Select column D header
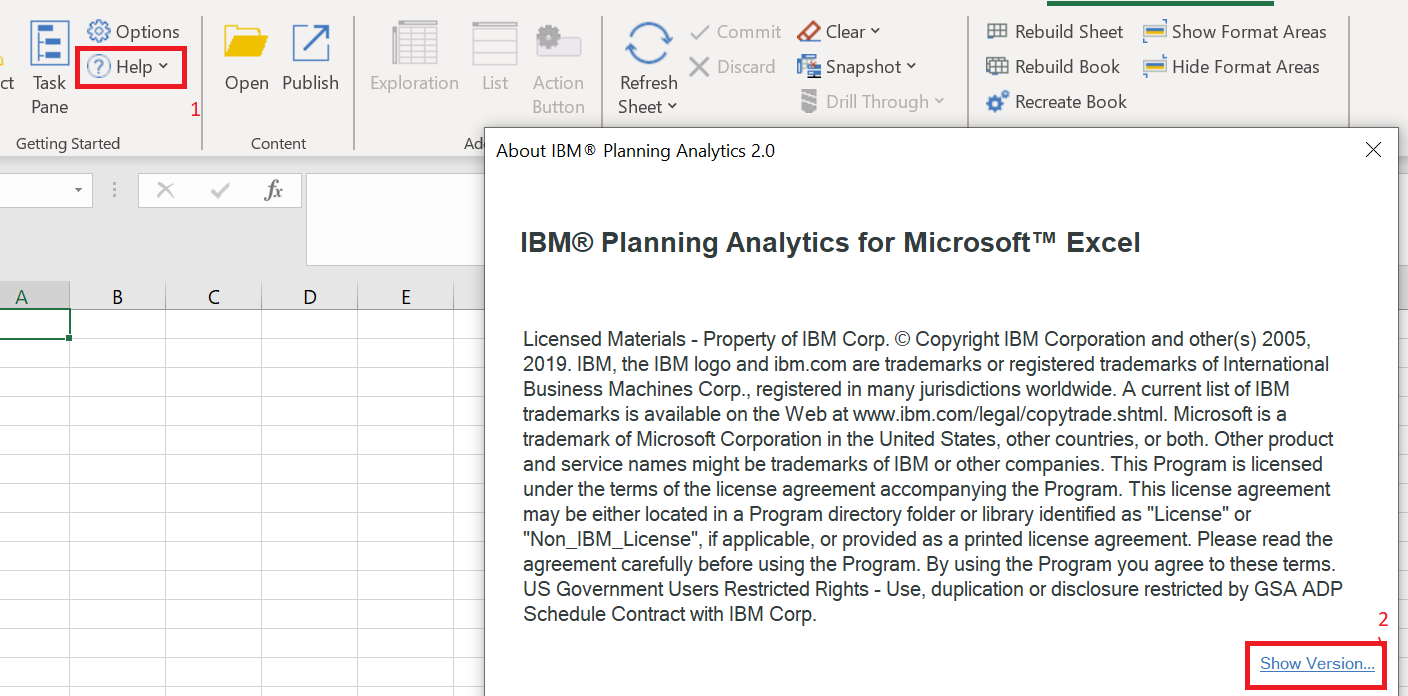 pos(310,297)
